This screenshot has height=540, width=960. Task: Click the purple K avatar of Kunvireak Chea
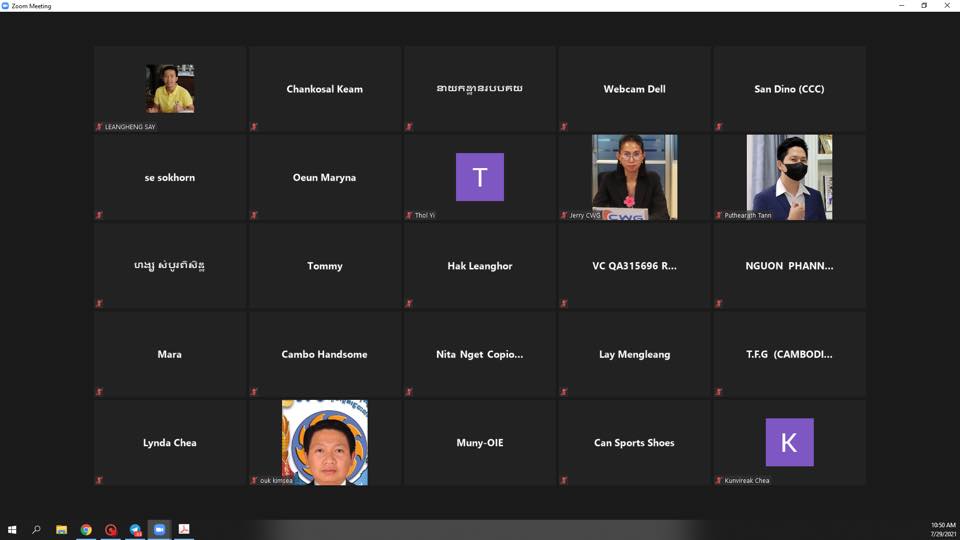[789, 442]
